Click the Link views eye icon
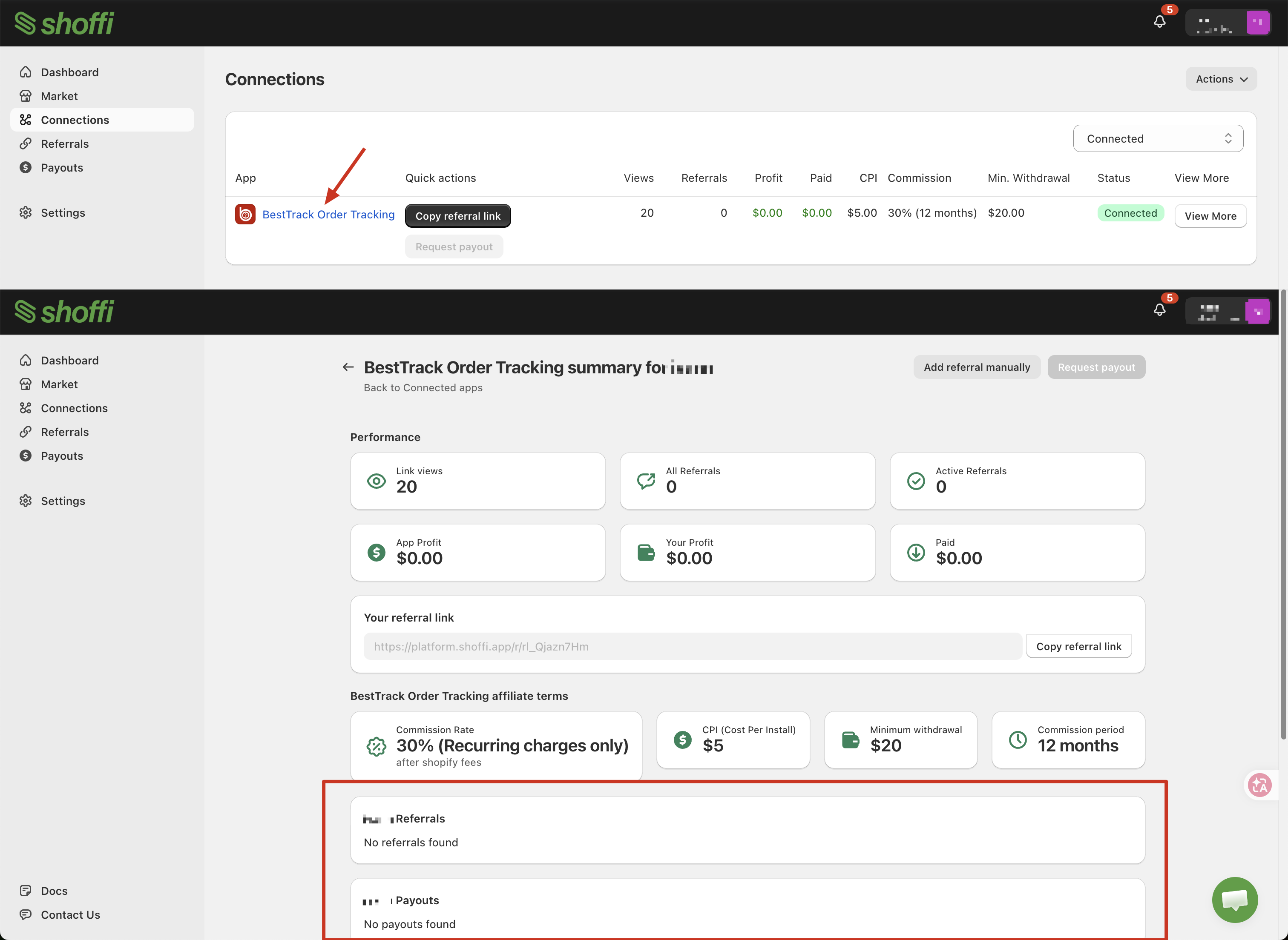Screen dimensions: 1288x940 click(x=376, y=481)
